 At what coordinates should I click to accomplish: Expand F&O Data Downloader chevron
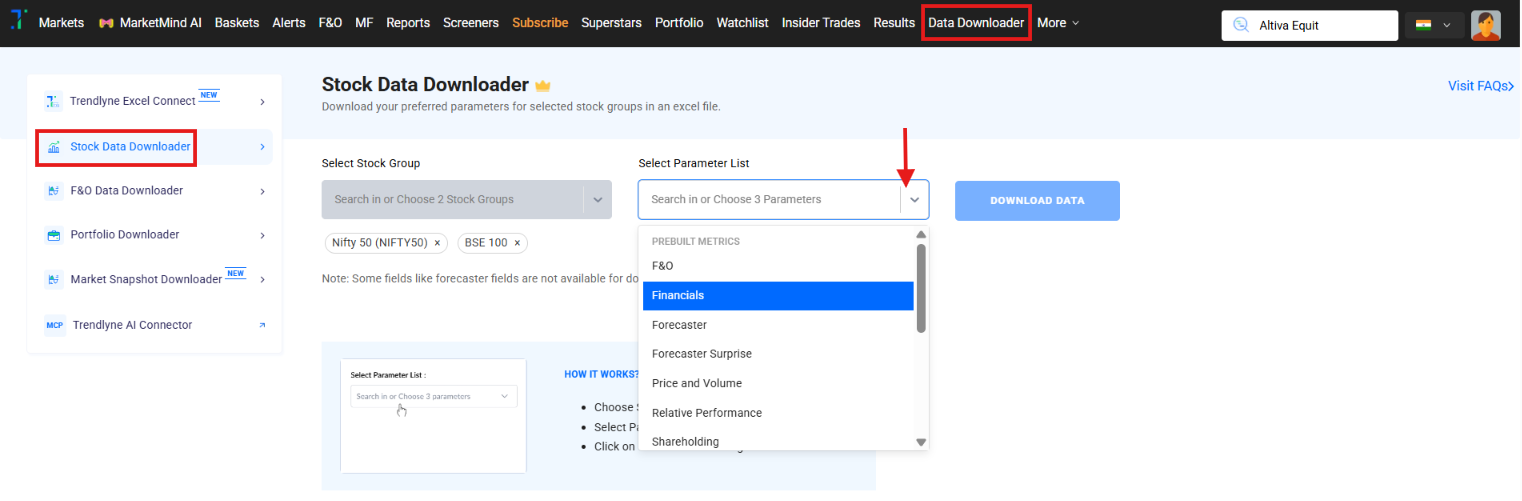click(x=262, y=190)
